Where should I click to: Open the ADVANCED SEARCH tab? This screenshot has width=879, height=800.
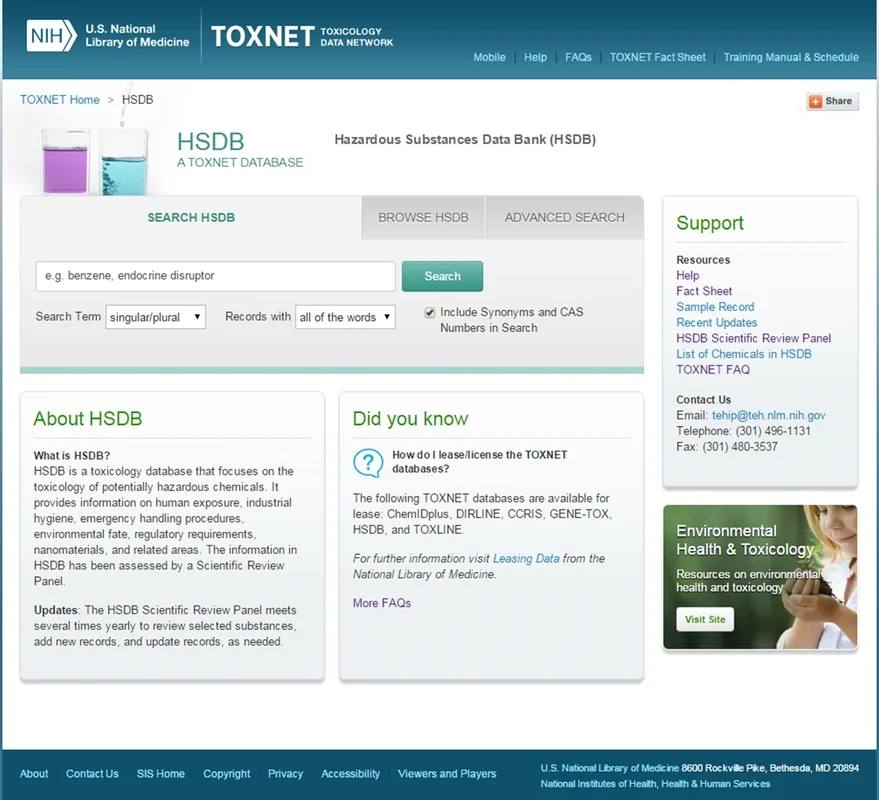coord(565,218)
